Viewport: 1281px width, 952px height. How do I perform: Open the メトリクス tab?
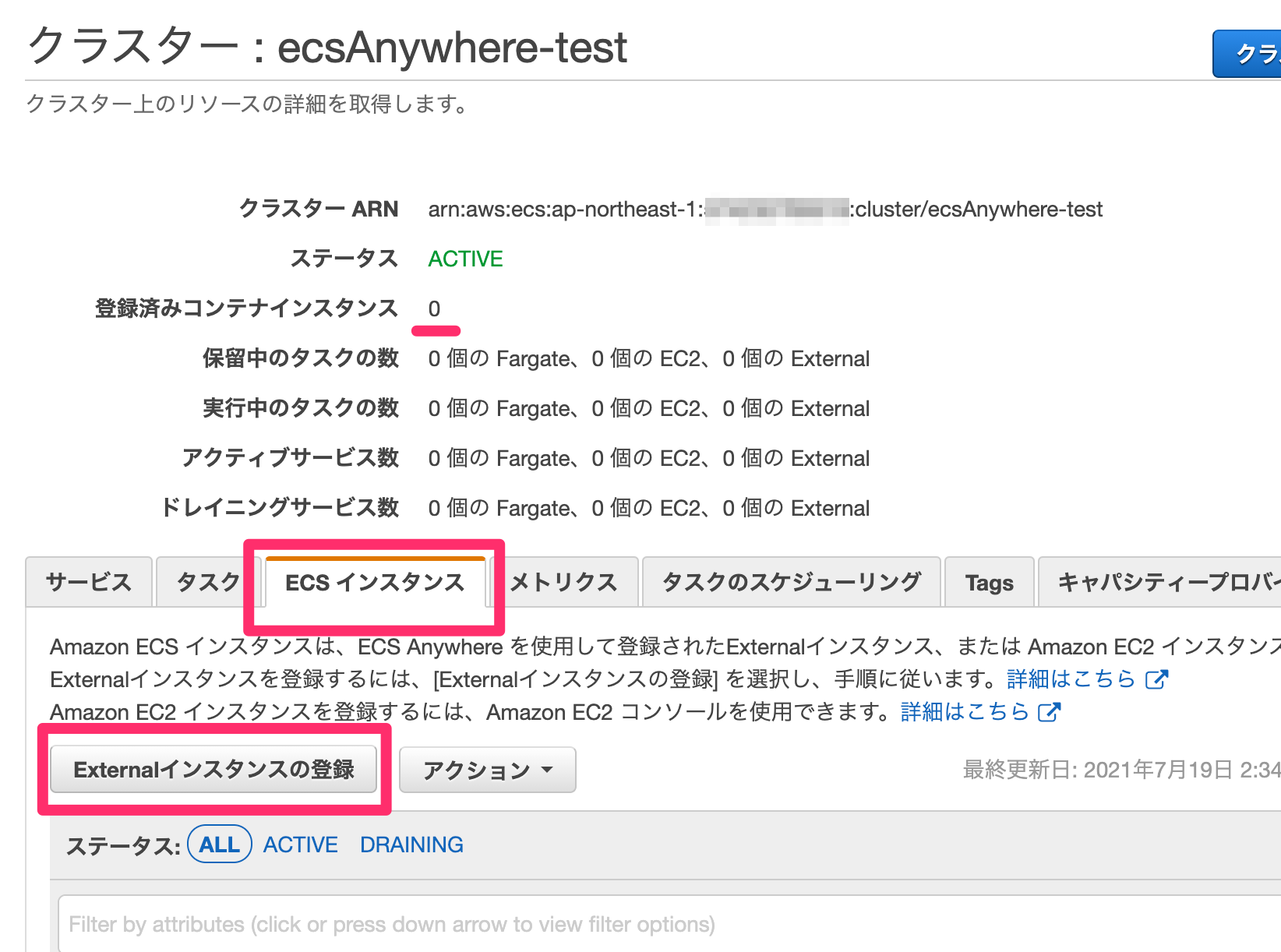[x=564, y=582]
